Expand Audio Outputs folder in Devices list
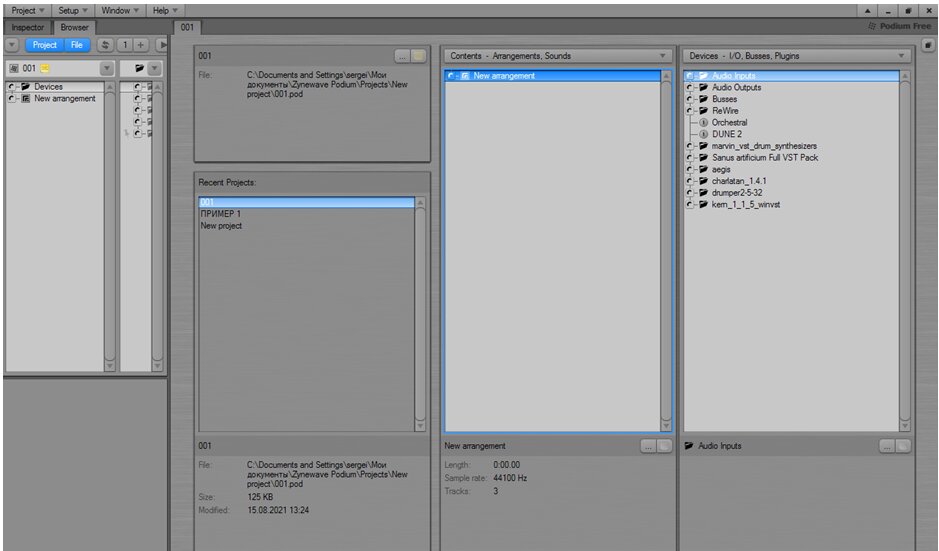This screenshot has width=939, height=551. pos(689,87)
